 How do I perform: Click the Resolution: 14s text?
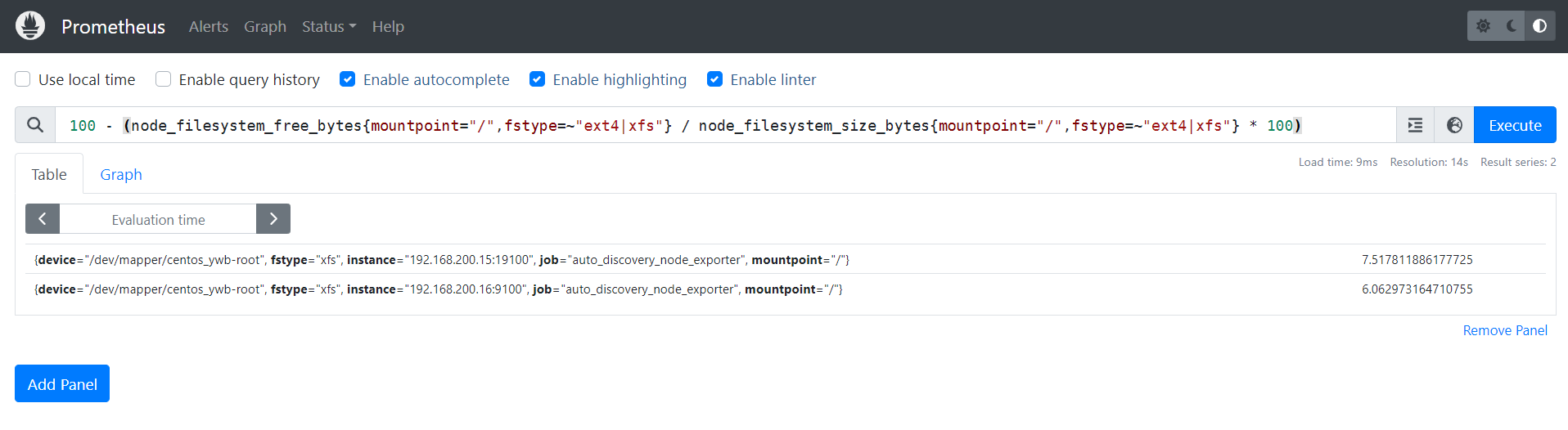point(1429,162)
